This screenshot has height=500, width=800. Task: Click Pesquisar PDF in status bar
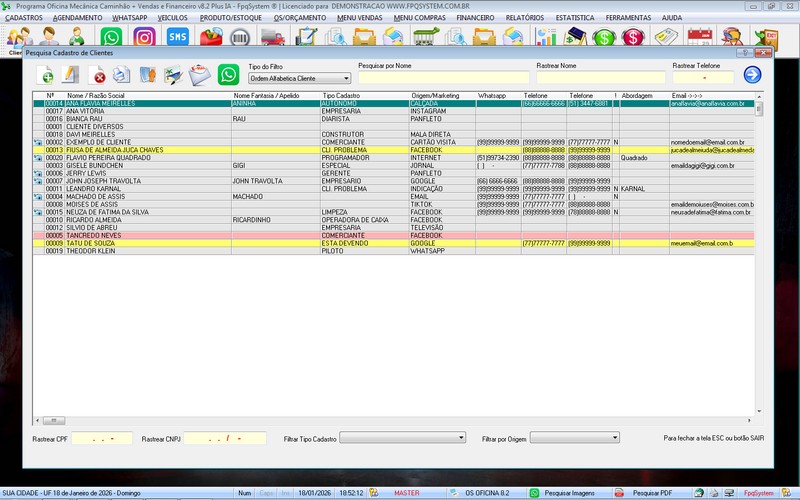tap(653, 493)
